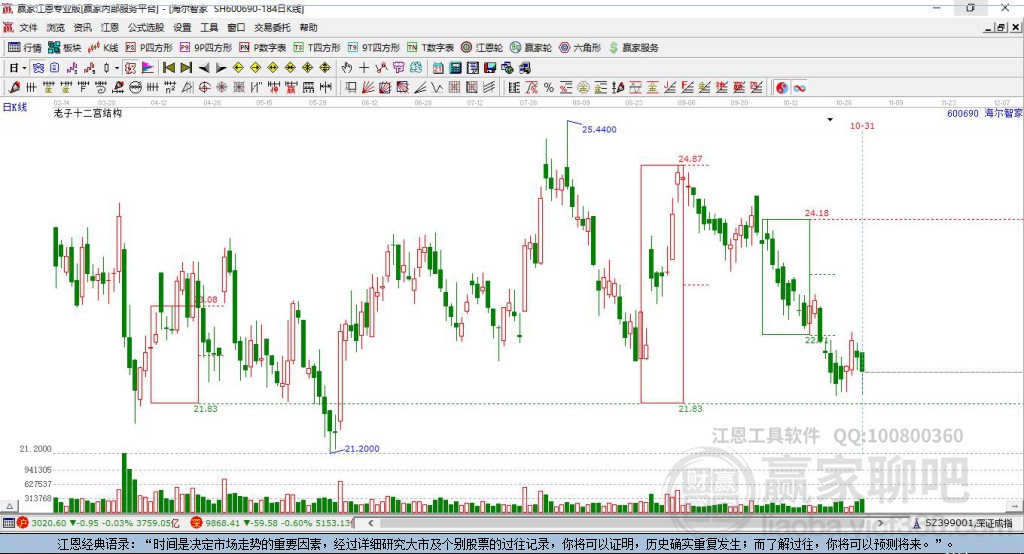The image size is (1024, 554).
Task: Switch to the K线 chart button
Action: 103,48
